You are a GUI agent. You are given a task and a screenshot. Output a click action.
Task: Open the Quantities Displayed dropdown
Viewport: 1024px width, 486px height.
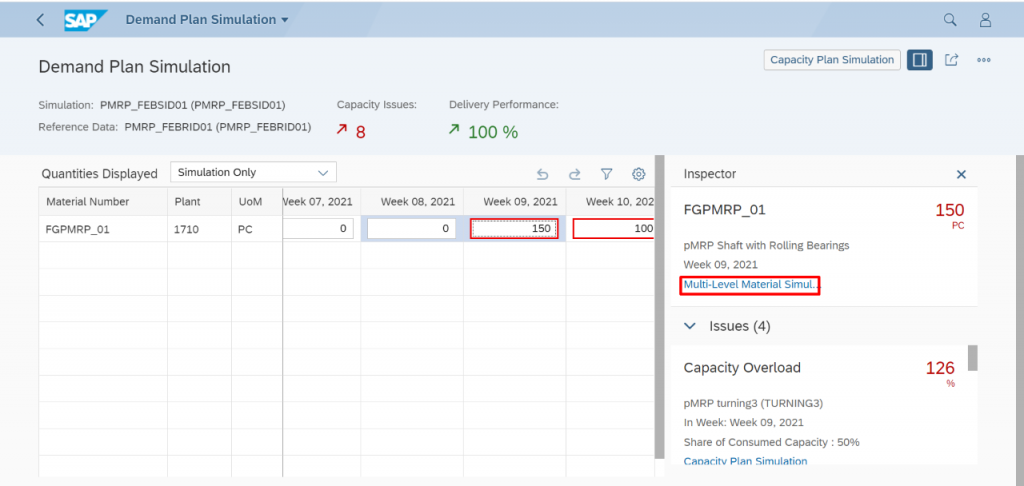click(253, 172)
